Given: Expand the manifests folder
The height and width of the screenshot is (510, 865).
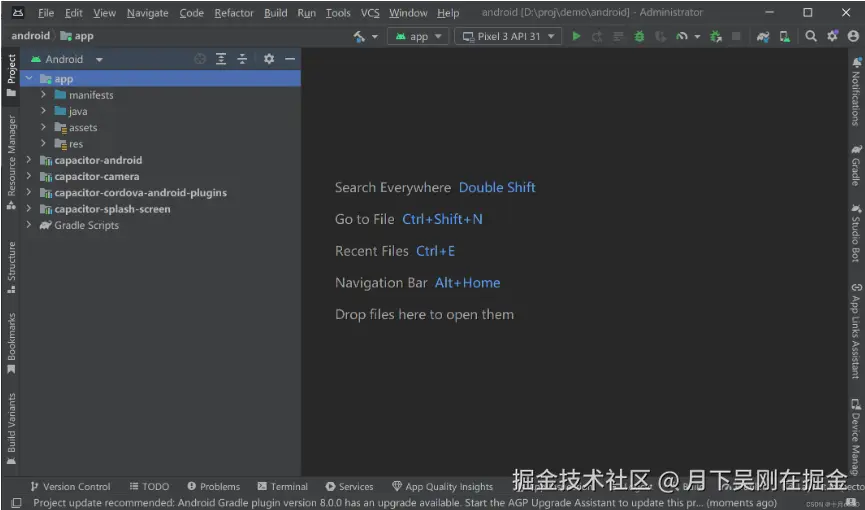Looking at the screenshot, I should 43,94.
